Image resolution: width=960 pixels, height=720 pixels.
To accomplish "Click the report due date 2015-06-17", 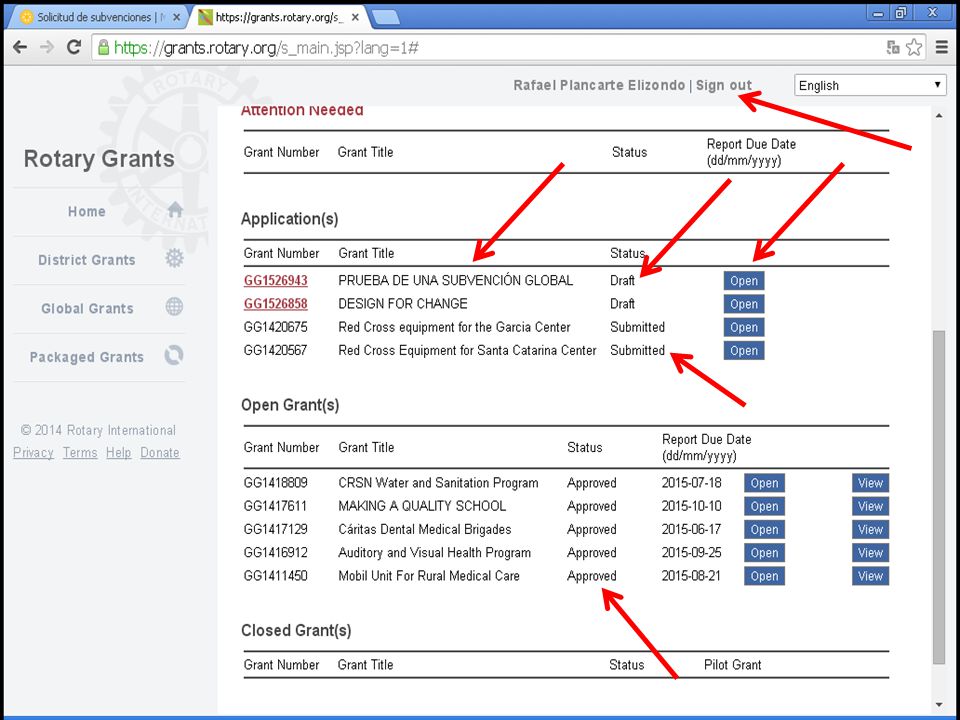I will tap(691, 529).
